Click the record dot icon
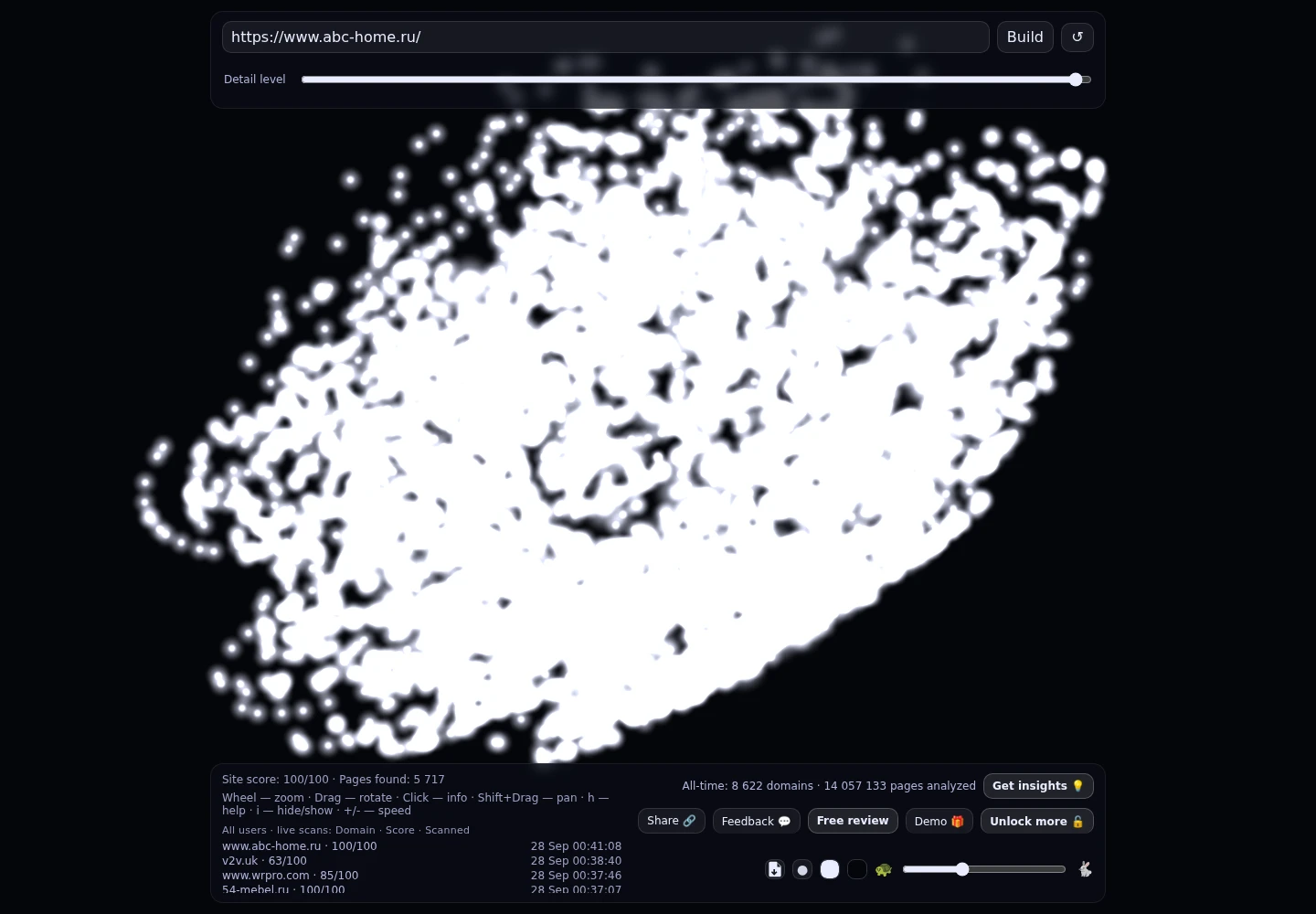 tap(802, 869)
